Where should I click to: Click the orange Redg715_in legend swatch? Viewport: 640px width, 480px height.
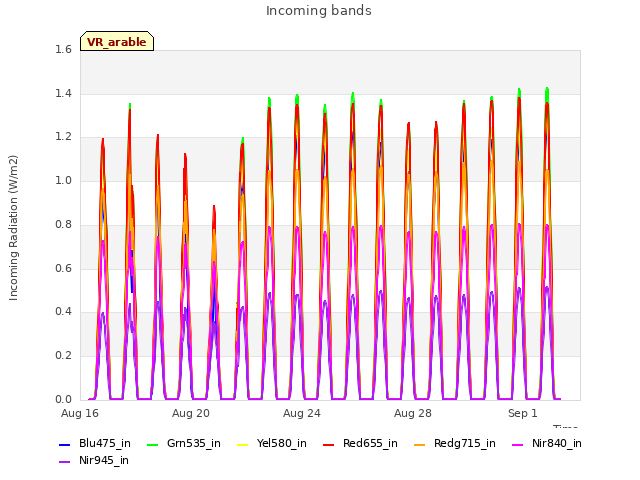419,444
